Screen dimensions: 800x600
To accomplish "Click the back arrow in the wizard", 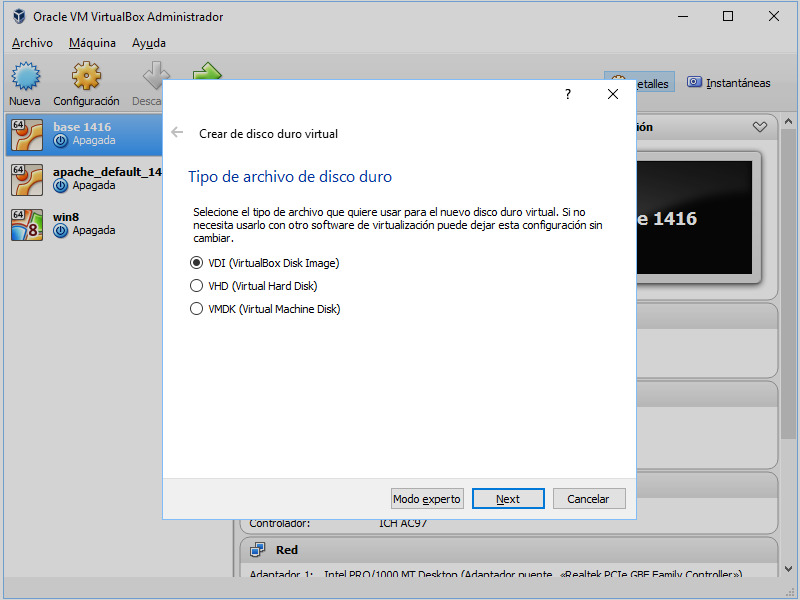I will [177, 133].
